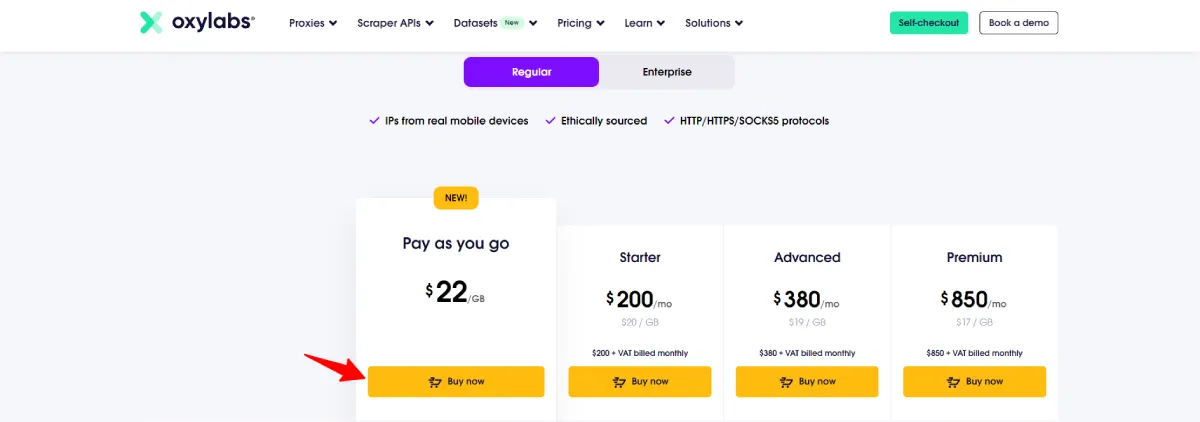Open the Pricing menu
This screenshot has height=422, width=1200.
coord(581,23)
